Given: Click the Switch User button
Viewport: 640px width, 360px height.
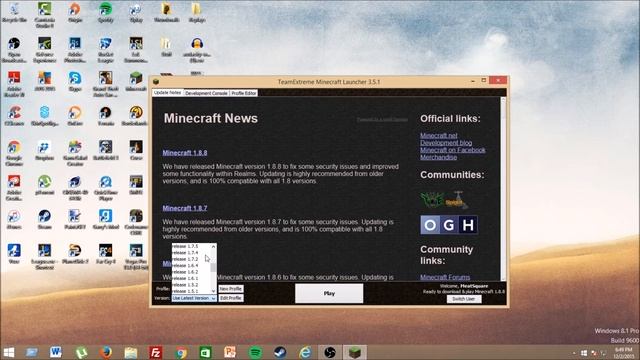Looking at the screenshot, I should (x=464, y=299).
